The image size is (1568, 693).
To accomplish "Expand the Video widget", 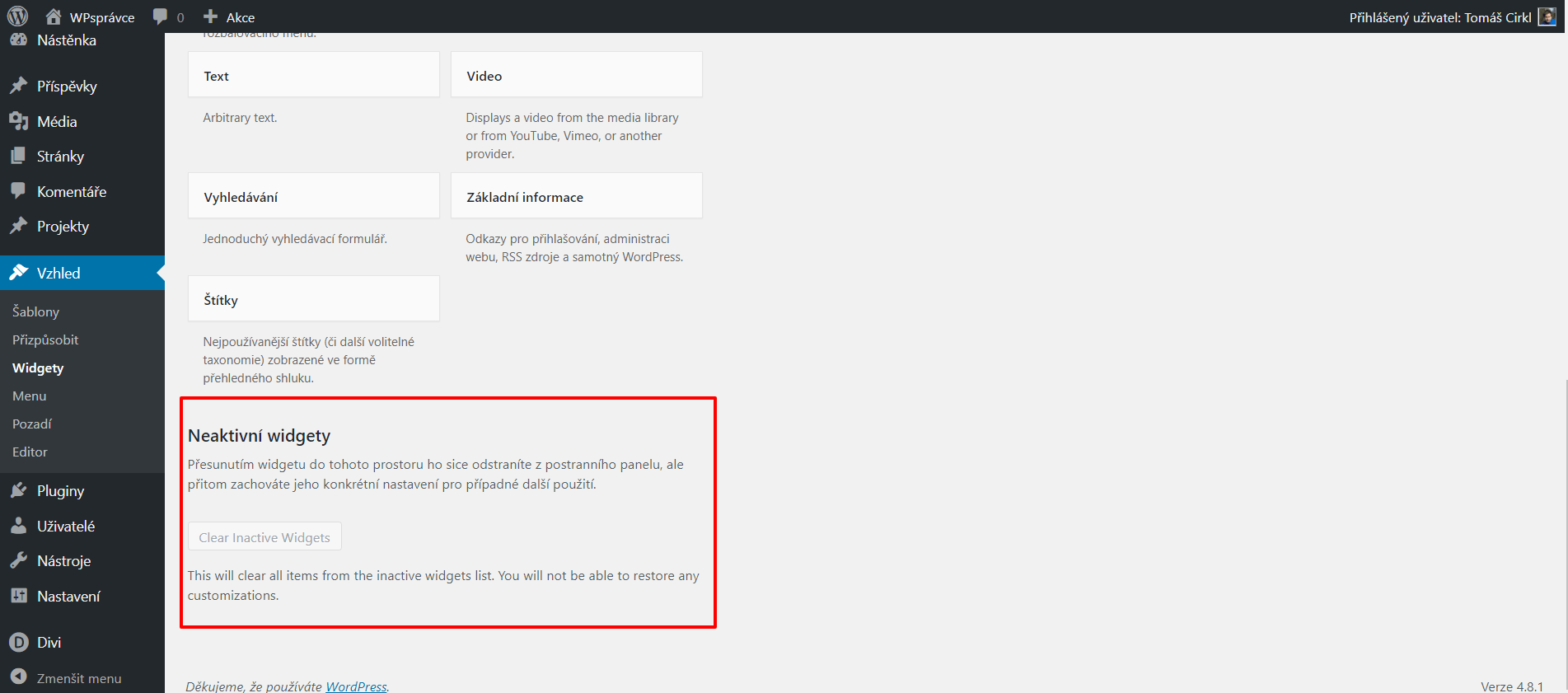I will pyautogui.click(x=577, y=75).
